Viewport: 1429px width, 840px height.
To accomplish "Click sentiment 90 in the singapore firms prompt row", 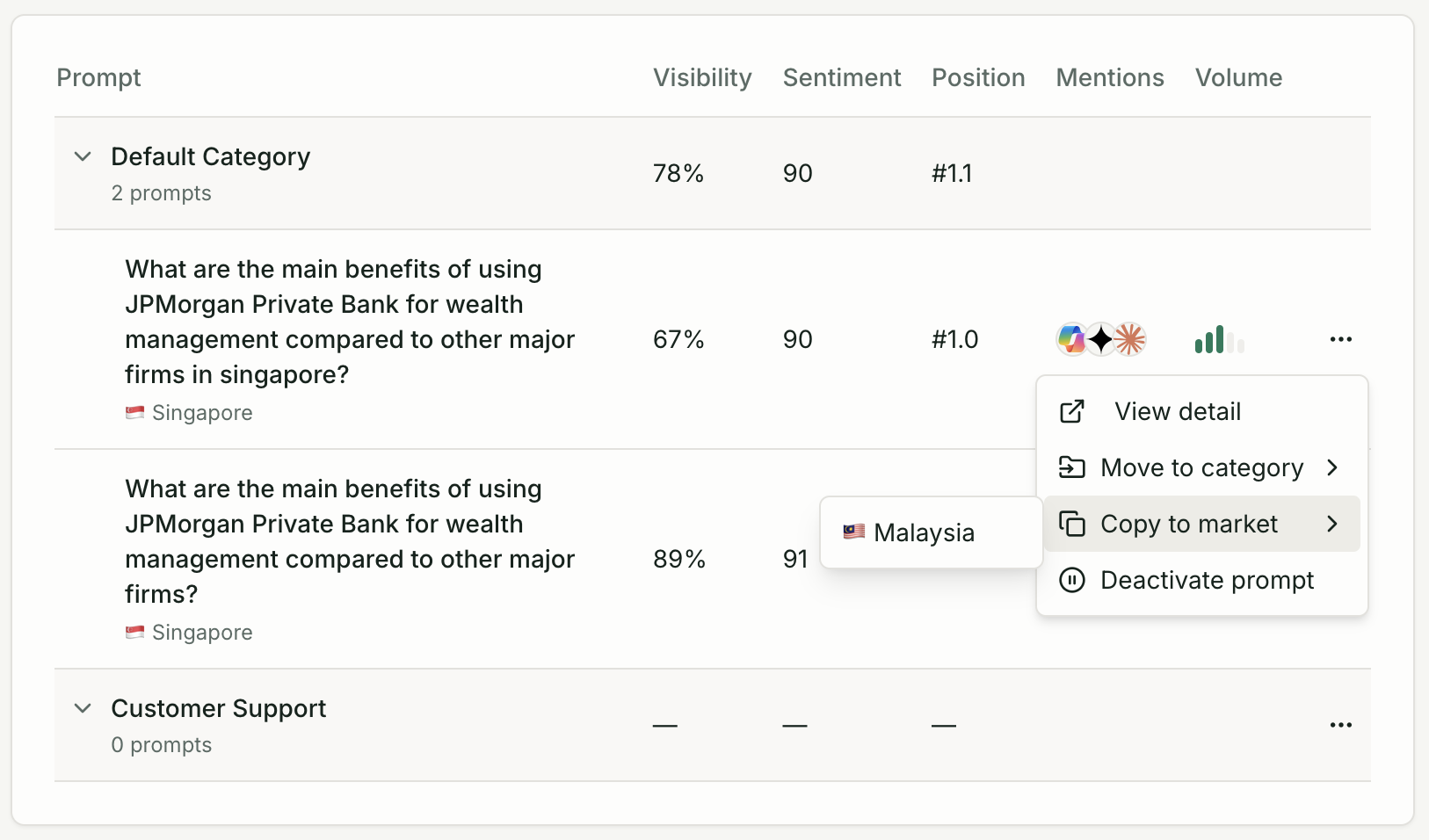I will tap(798, 339).
